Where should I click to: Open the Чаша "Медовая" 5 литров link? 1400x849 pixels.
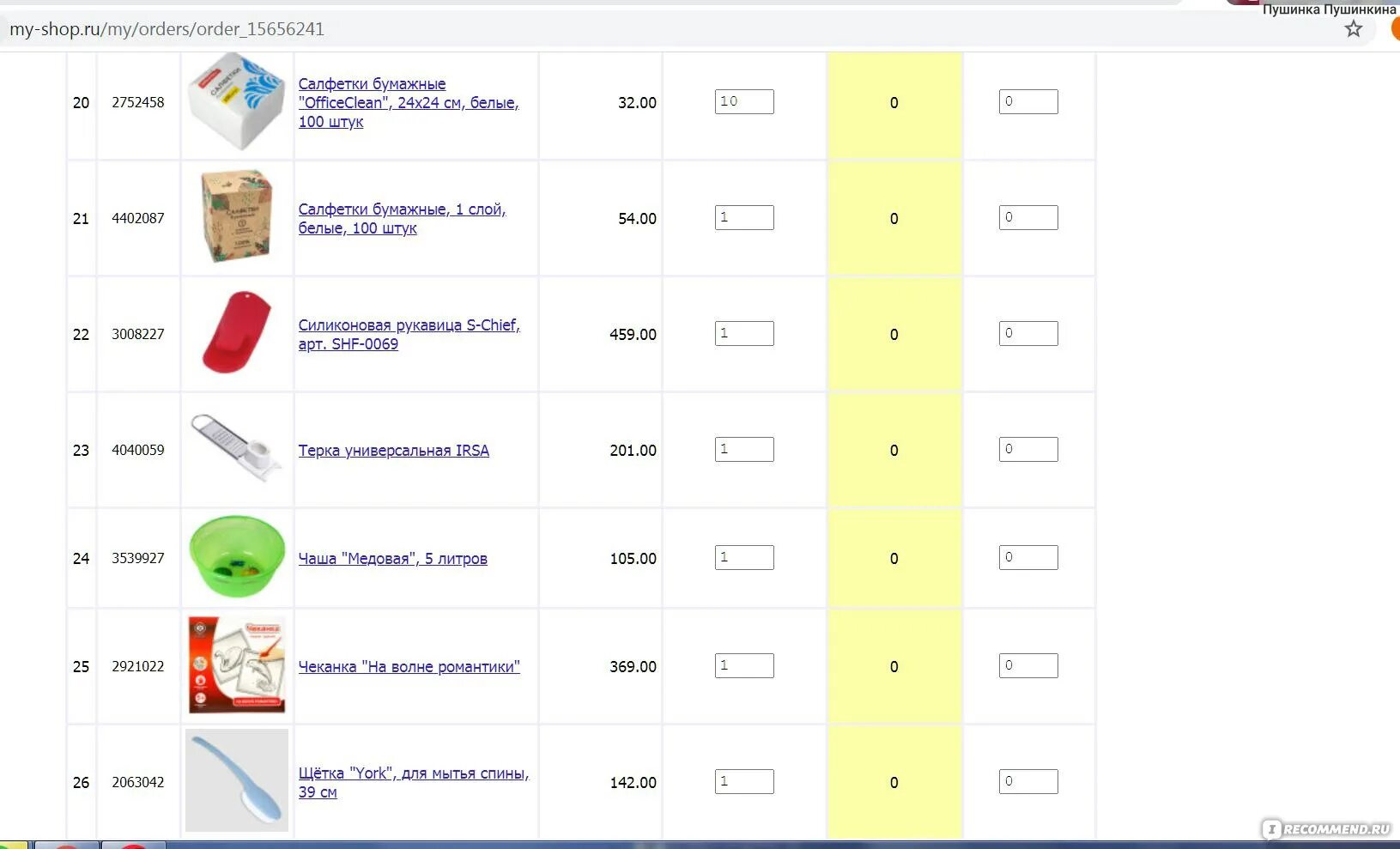(392, 558)
